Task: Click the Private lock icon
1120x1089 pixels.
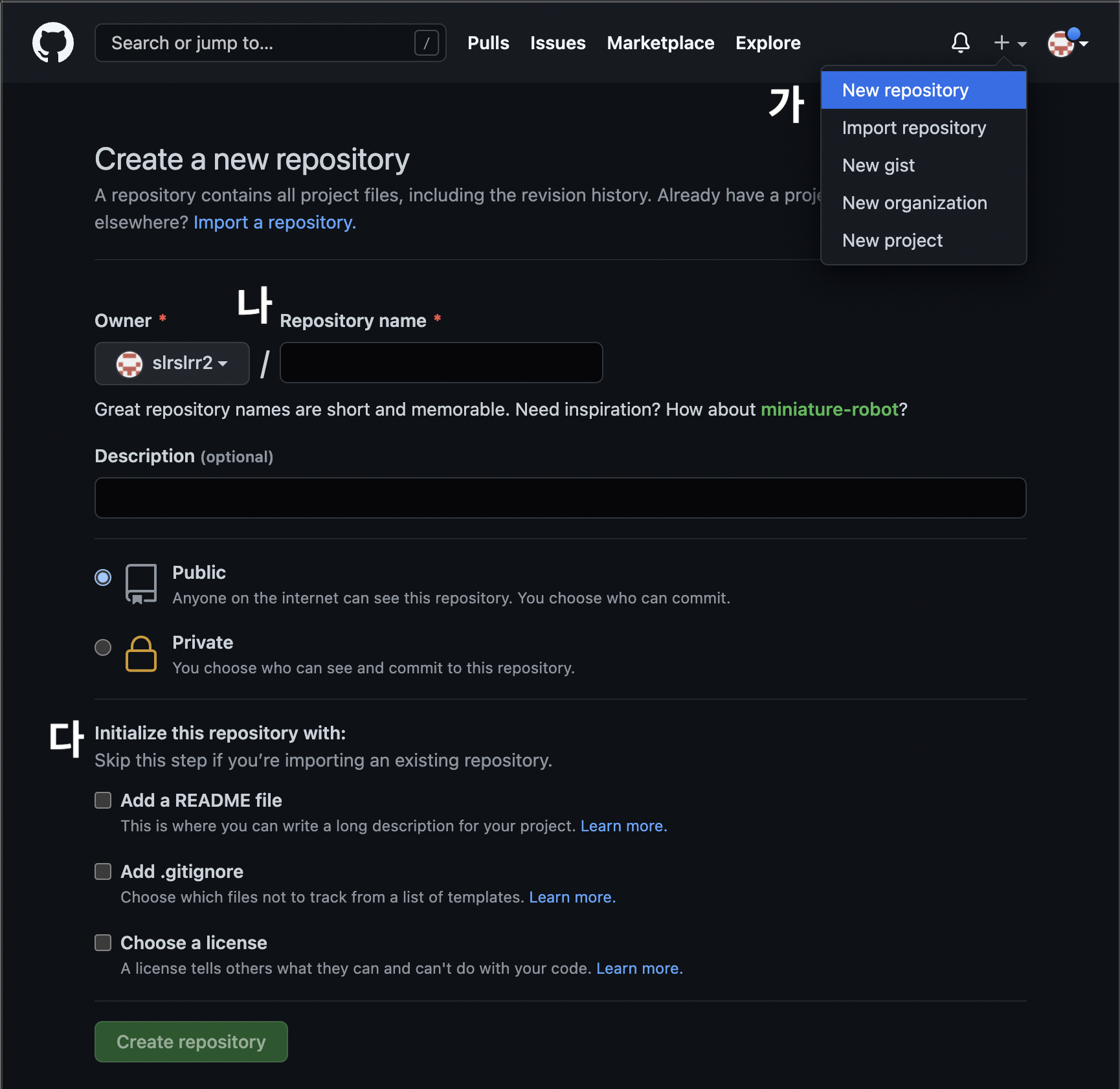Action: tap(141, 654)
